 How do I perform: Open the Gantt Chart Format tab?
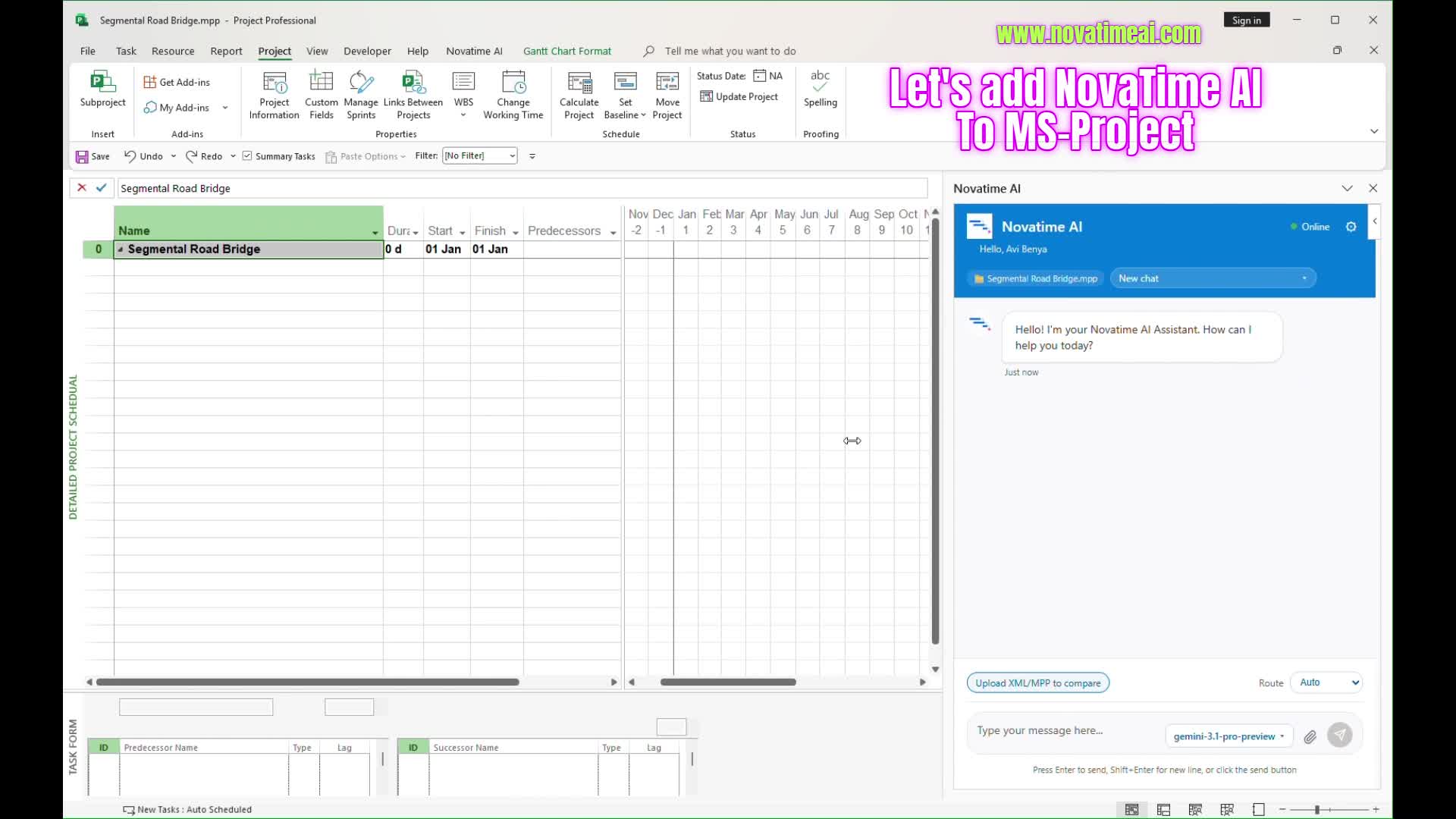(x=567, y=51)
